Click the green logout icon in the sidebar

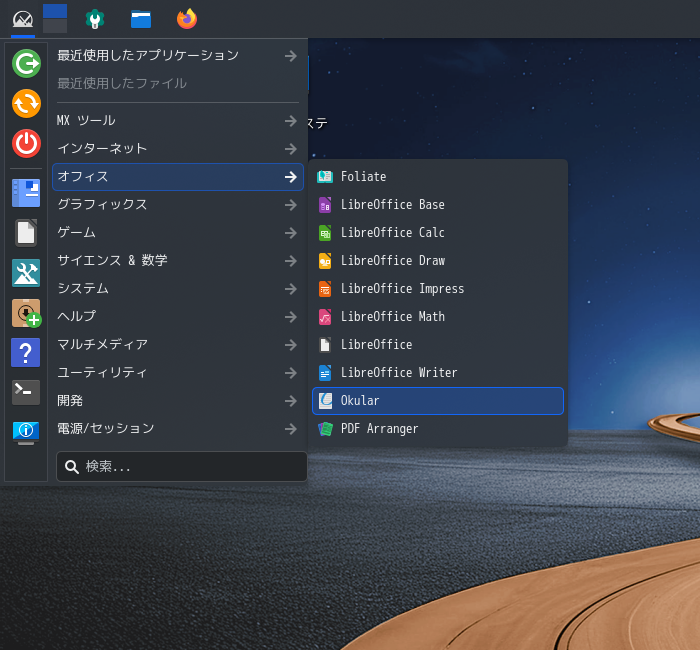[26, 63]
